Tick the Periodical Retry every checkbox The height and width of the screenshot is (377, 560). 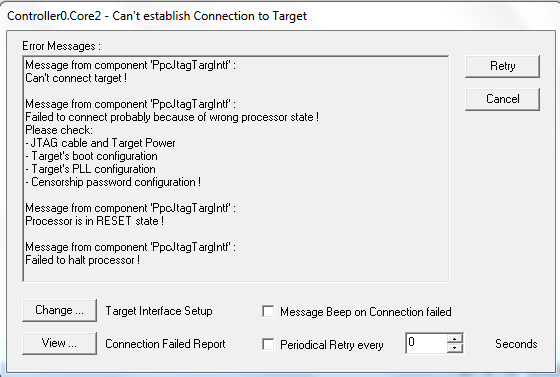coord(268,345)
